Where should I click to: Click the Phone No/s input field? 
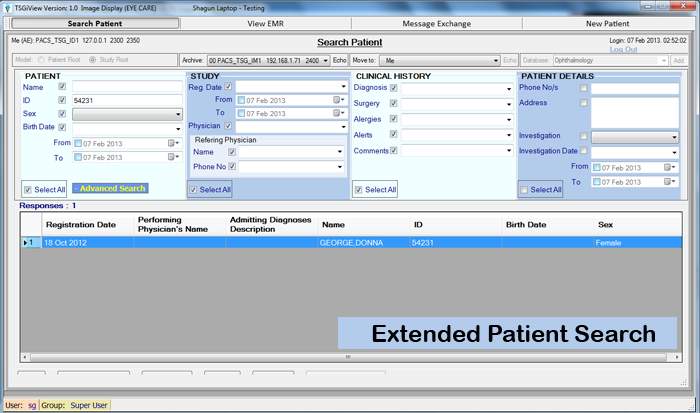click(635, 88)
